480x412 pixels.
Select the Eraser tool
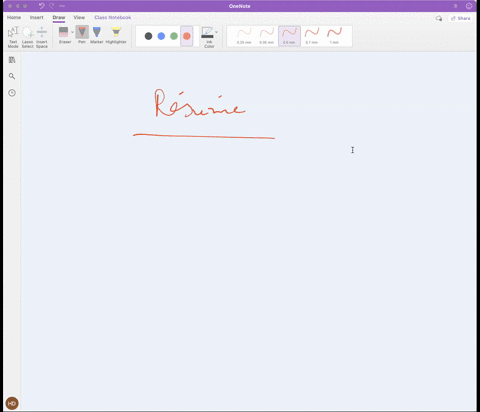(x=64, y=35)
